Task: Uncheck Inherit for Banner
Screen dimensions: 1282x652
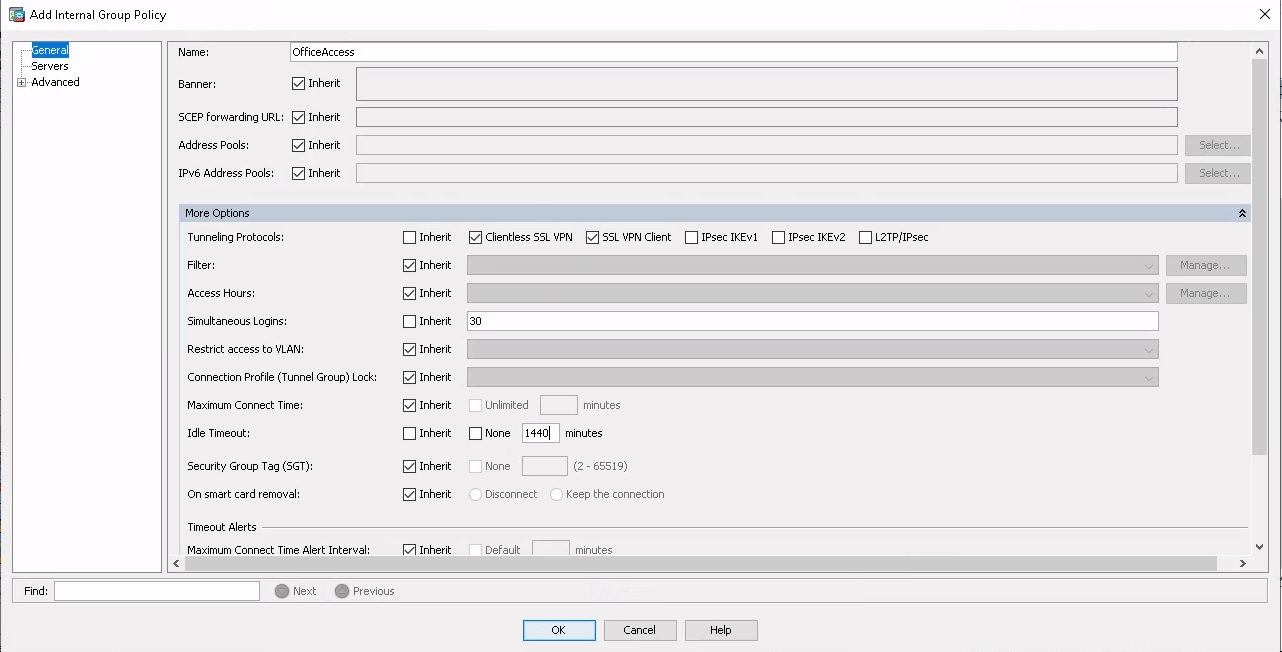Action: click(298, 83)
